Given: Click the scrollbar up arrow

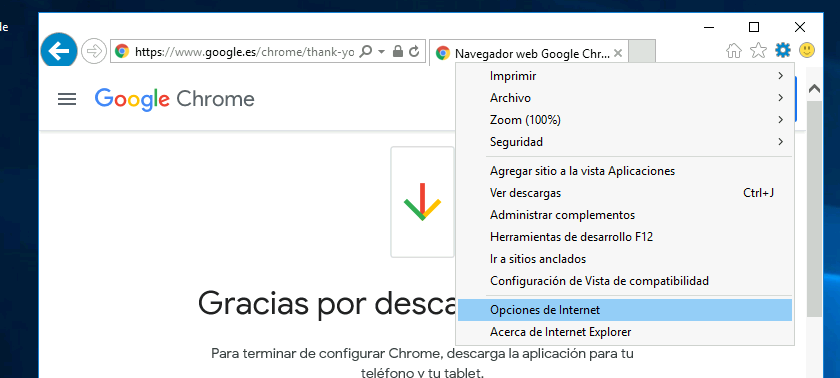Looking at the screenshot, I should 814,89.
